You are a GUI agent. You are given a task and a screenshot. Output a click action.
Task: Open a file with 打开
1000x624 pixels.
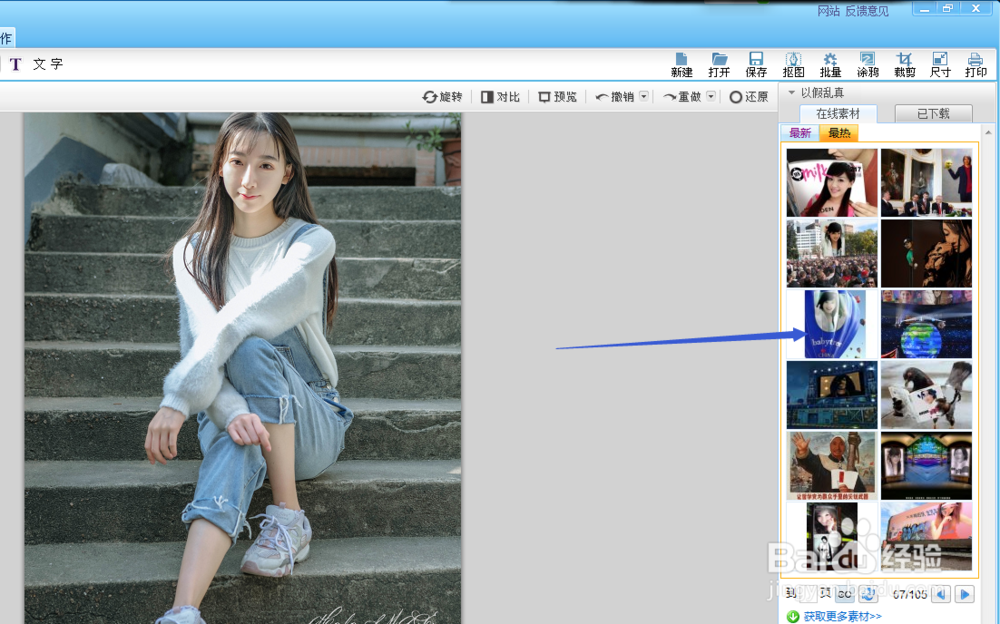(719, 65)
